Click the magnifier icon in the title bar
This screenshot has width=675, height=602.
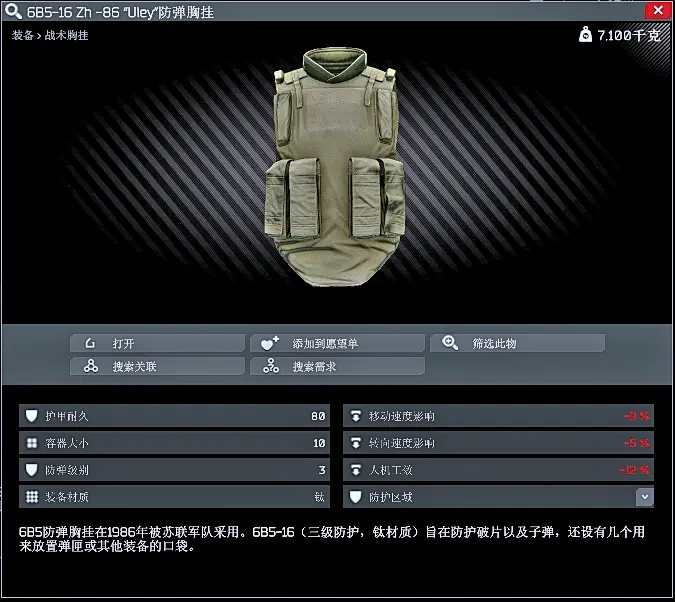click(12, 12)
